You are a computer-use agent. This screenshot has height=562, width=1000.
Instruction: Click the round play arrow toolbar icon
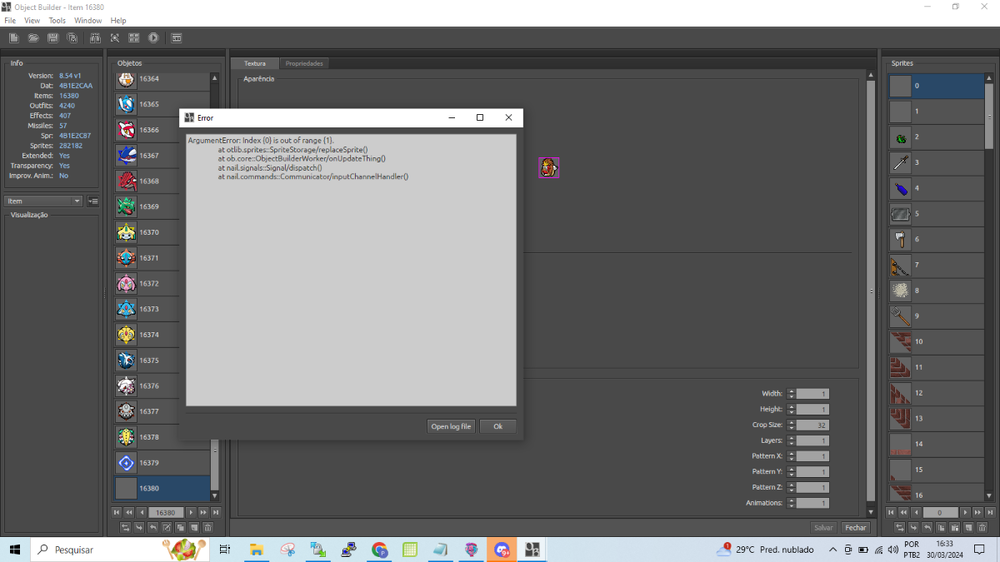click(x=154, y=38)
